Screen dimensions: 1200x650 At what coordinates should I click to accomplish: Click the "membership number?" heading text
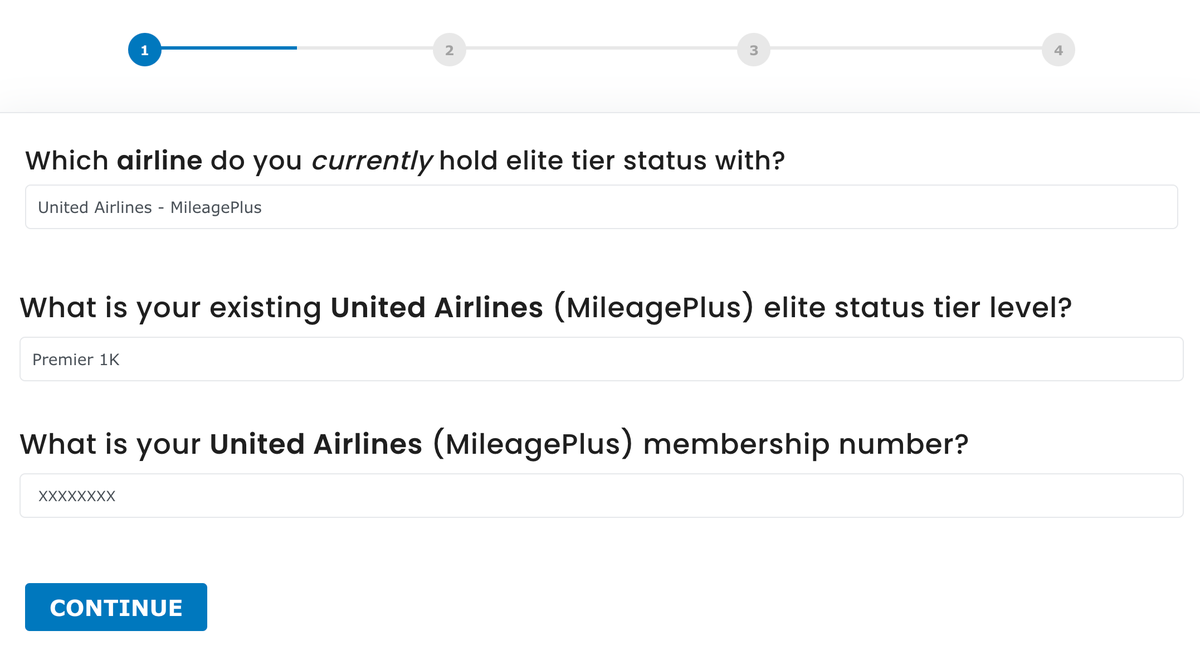[805, 444]
